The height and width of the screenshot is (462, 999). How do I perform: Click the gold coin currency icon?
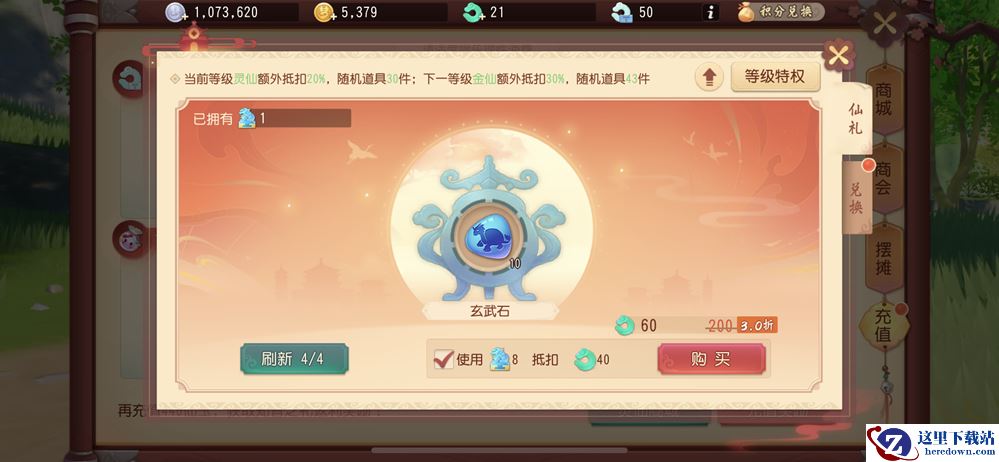[x=324, y=12]
